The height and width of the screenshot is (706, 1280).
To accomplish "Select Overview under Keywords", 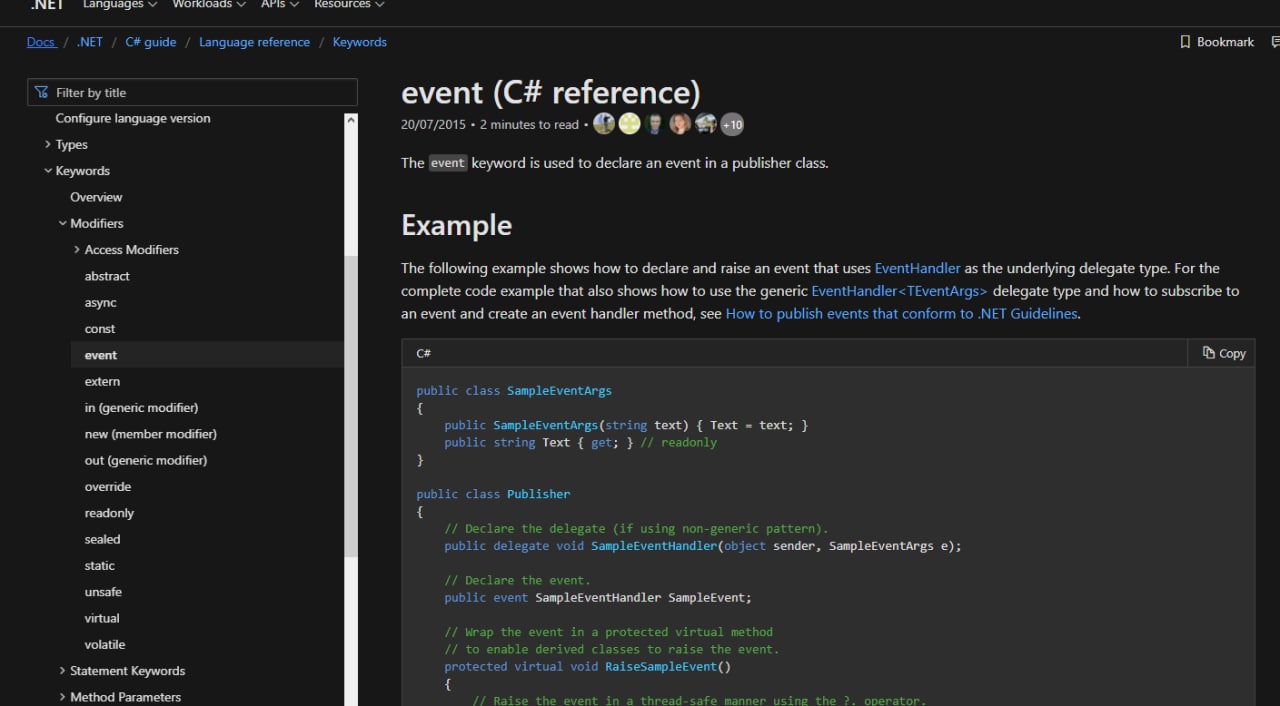I will [x=96, y=197].
